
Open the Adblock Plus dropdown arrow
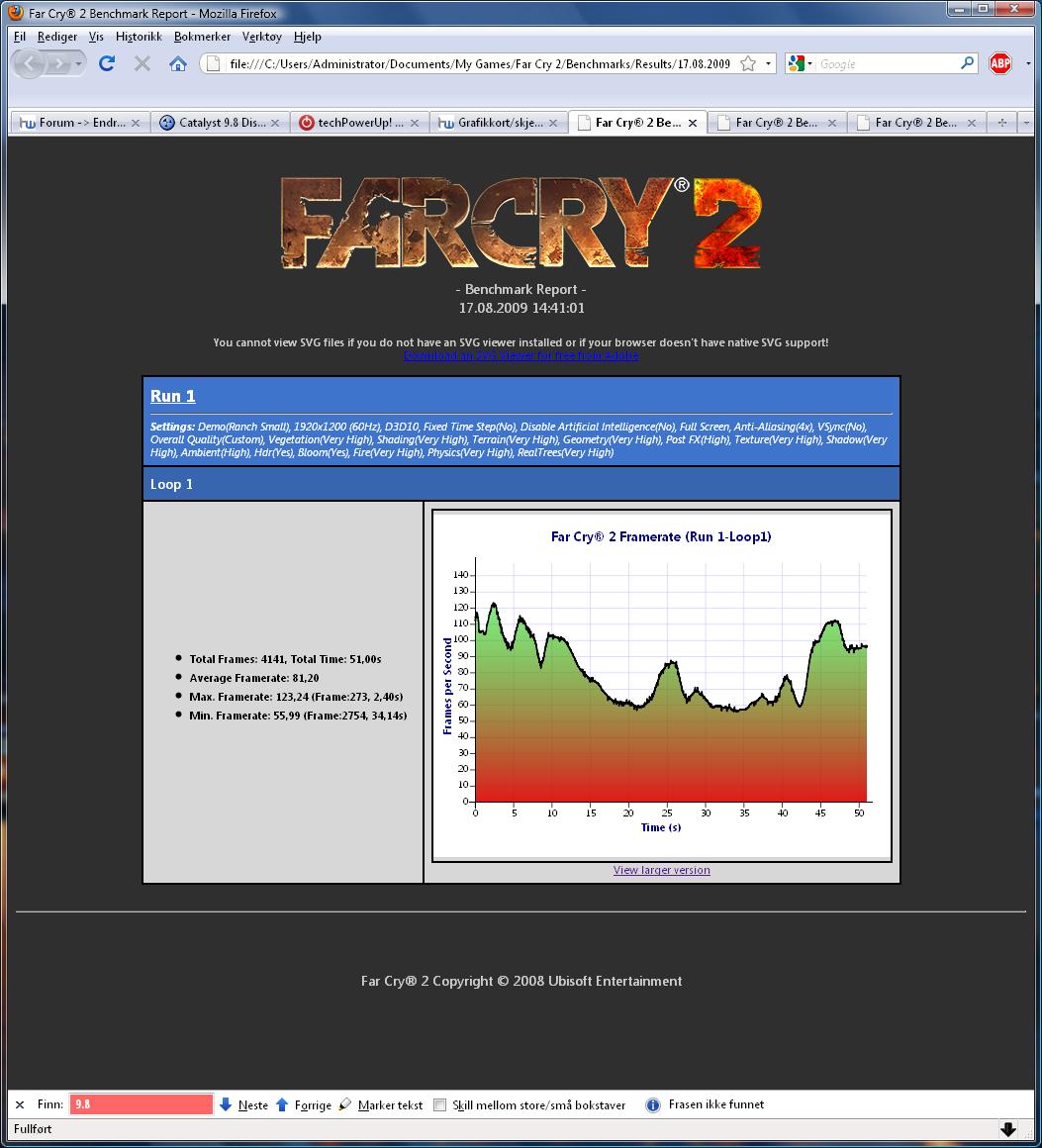[x=1027, y=63]
